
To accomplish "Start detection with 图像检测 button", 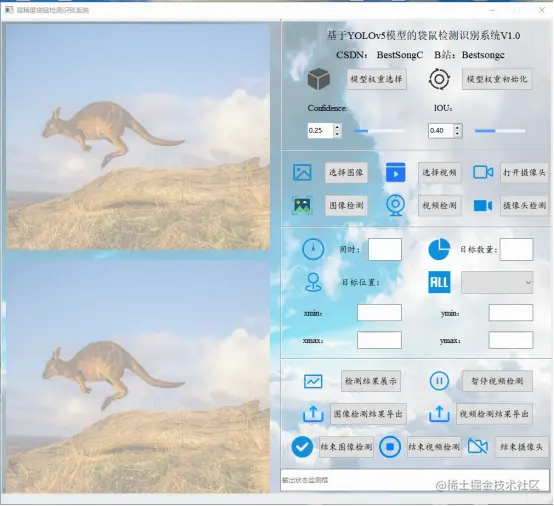I will [346, 205].
